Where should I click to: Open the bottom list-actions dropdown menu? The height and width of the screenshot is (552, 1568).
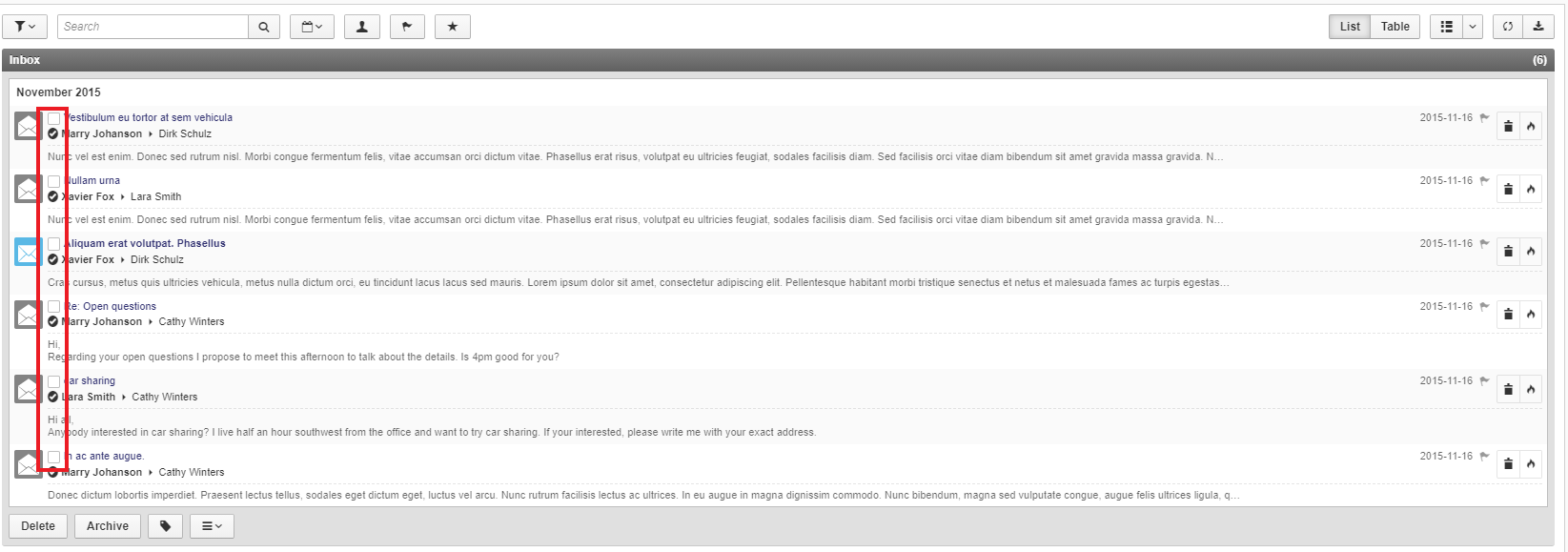pos(212,526)
